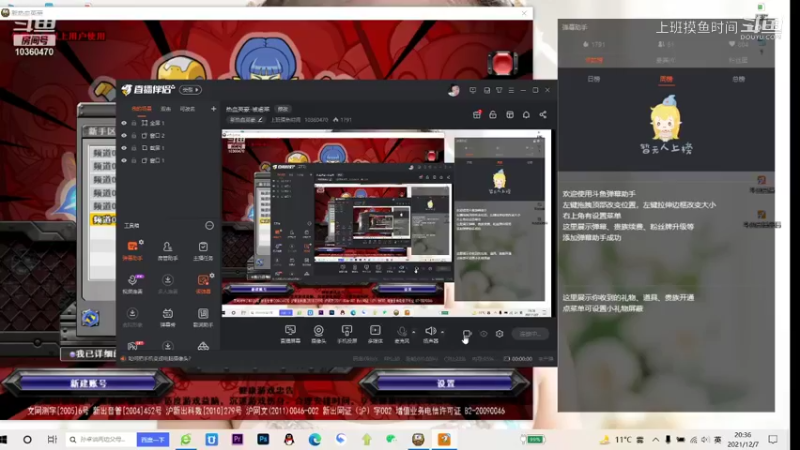800x450 pixels.
Task: Click the 百度一下 button in taskbar search
Action: click(x=153, y=439)
